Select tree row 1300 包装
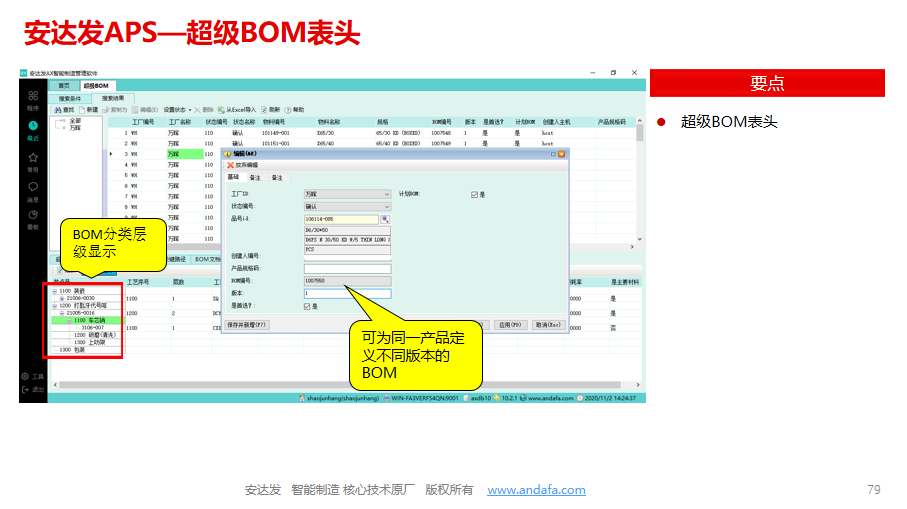Screen dimensions: 907x509 click(72, 349)
